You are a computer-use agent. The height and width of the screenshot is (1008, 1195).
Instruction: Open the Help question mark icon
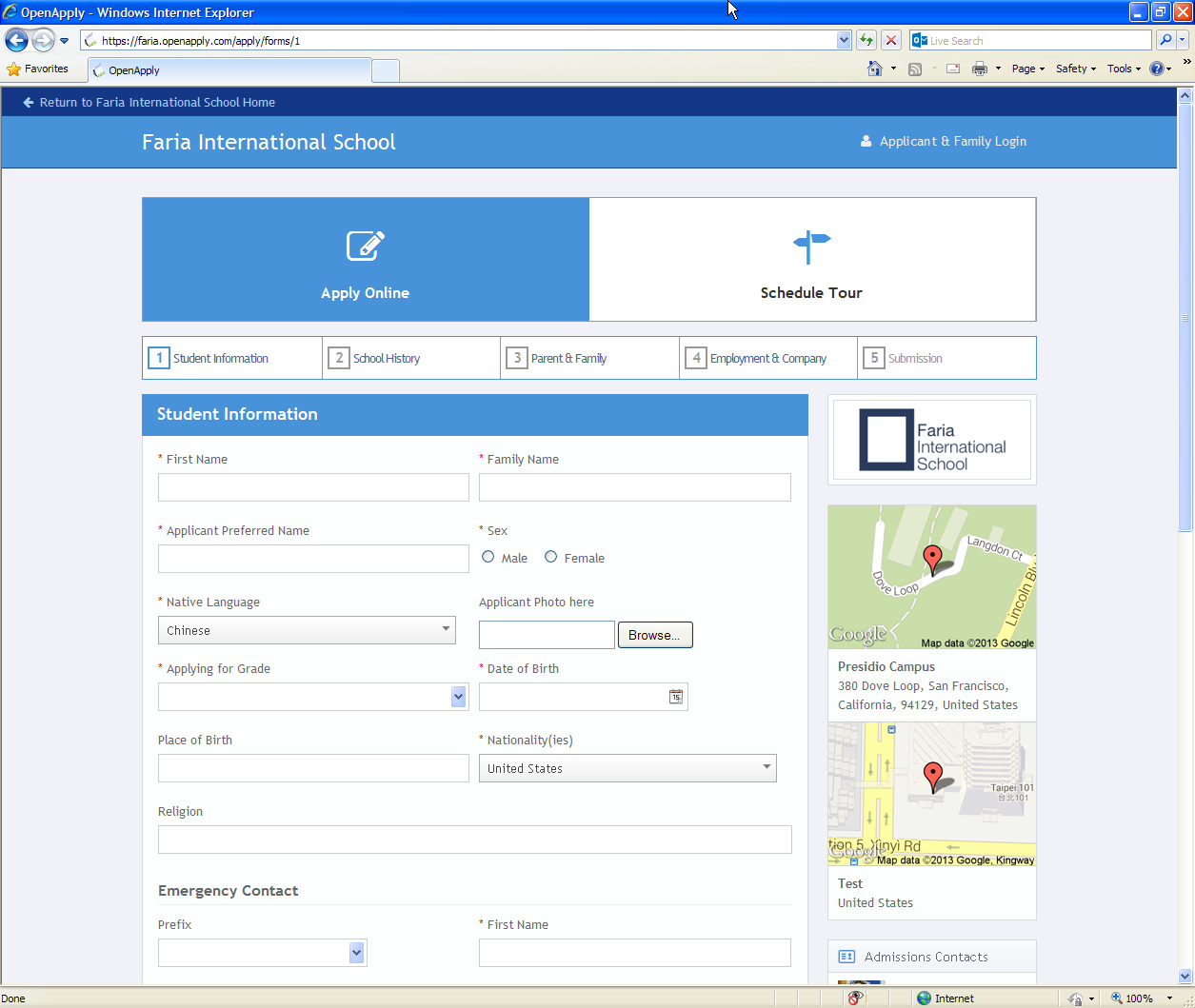(x=1156, y=69)
